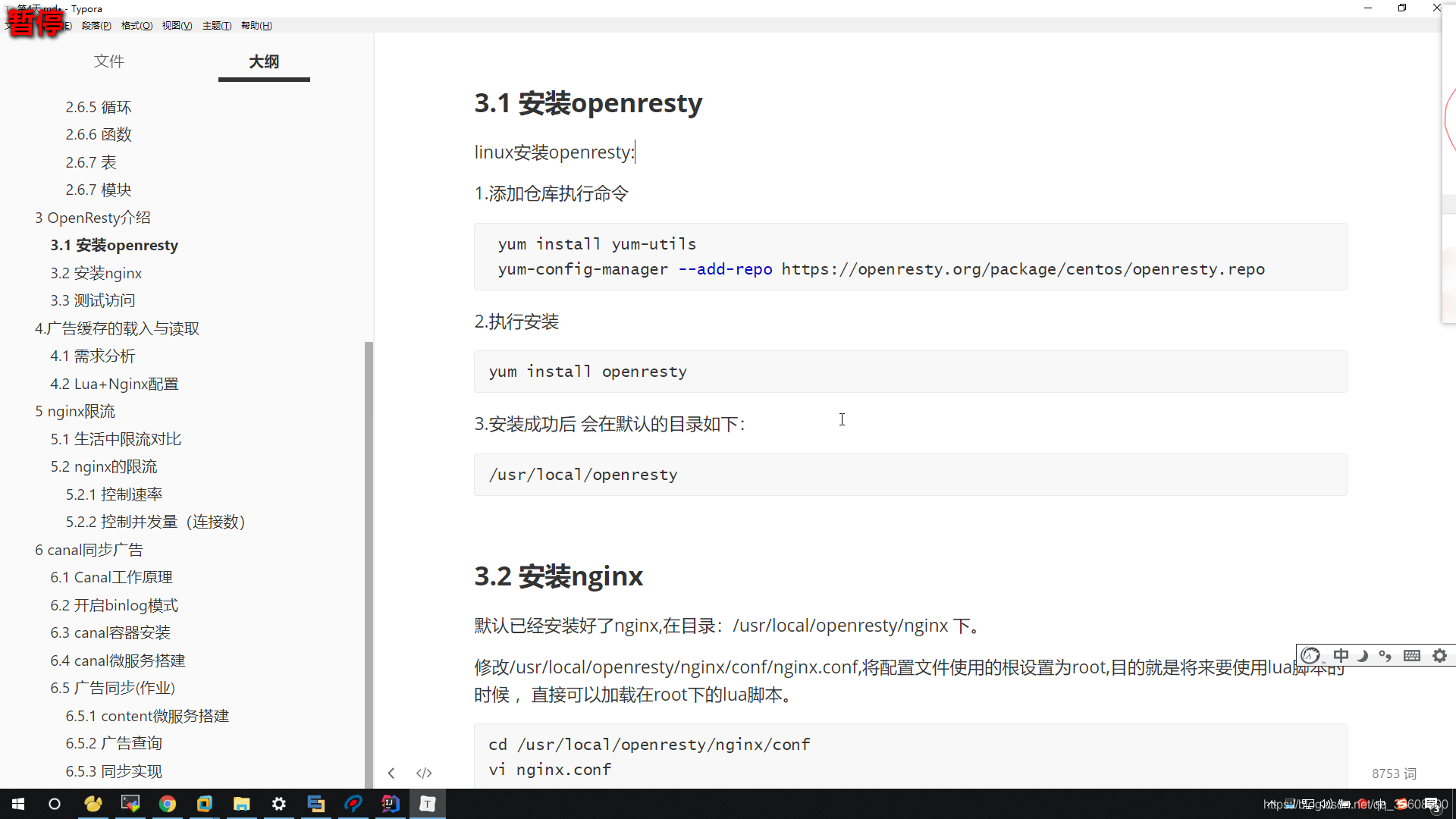Screen dimensions: 1456x819
Task: Click the Sogou IME logo icon
Action: 1311,655
